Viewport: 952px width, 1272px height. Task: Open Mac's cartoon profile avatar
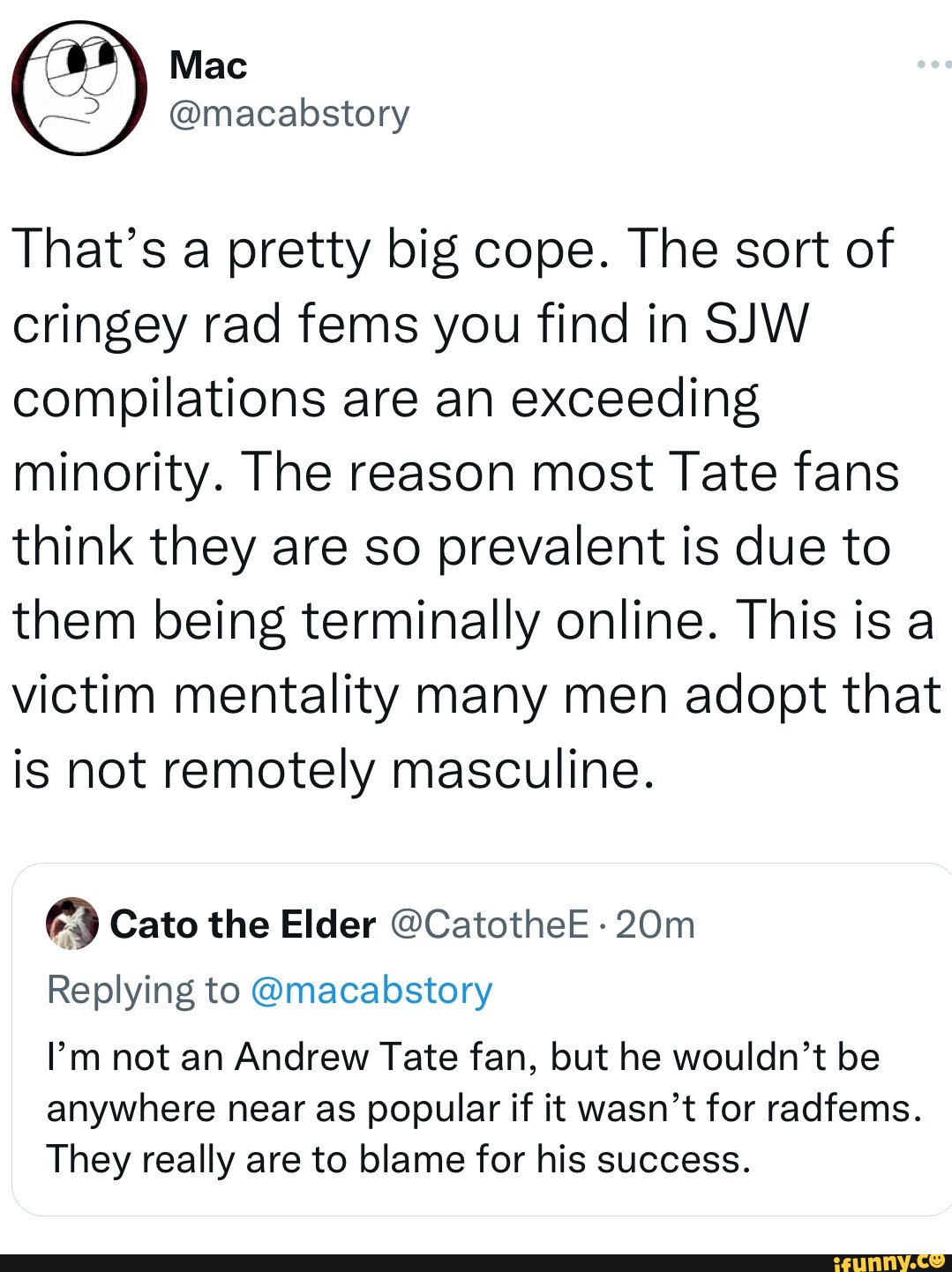(x=79, y=87)
